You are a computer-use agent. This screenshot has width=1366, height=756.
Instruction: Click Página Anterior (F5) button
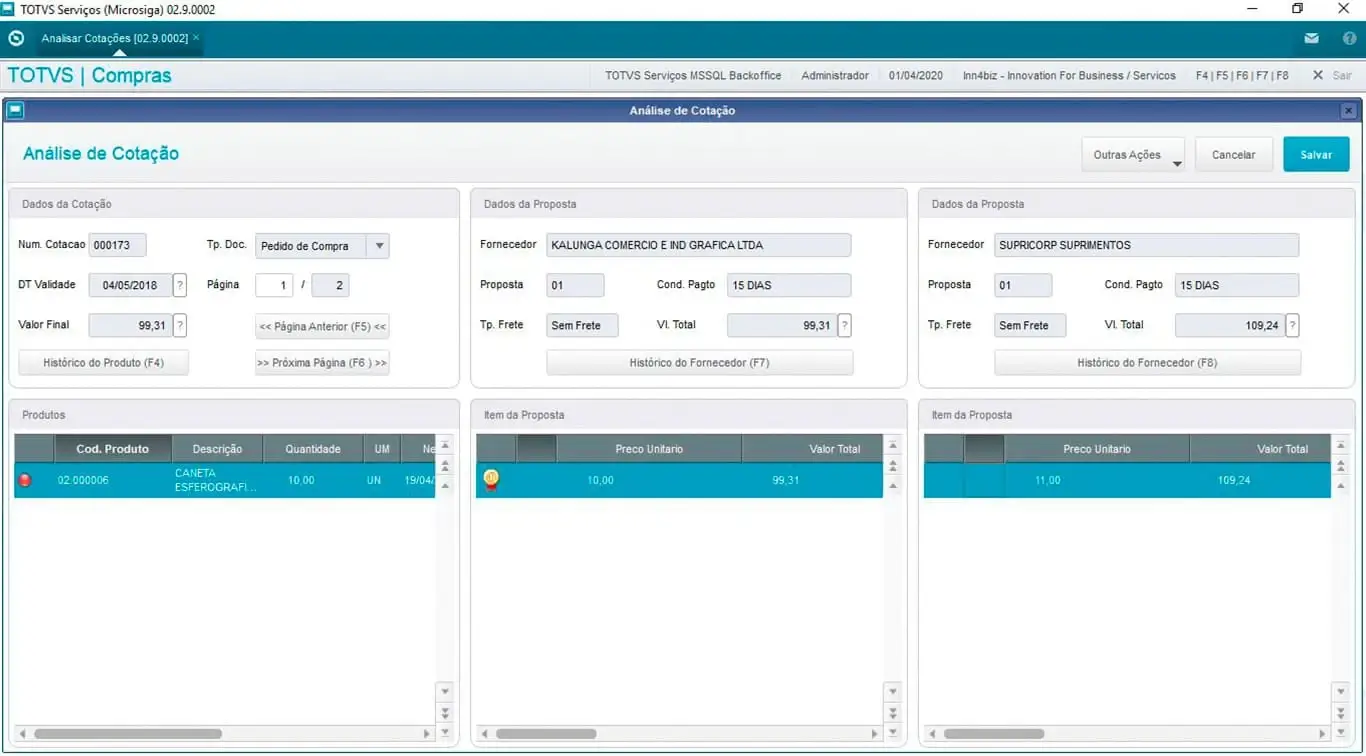click(x=322, y=326)
